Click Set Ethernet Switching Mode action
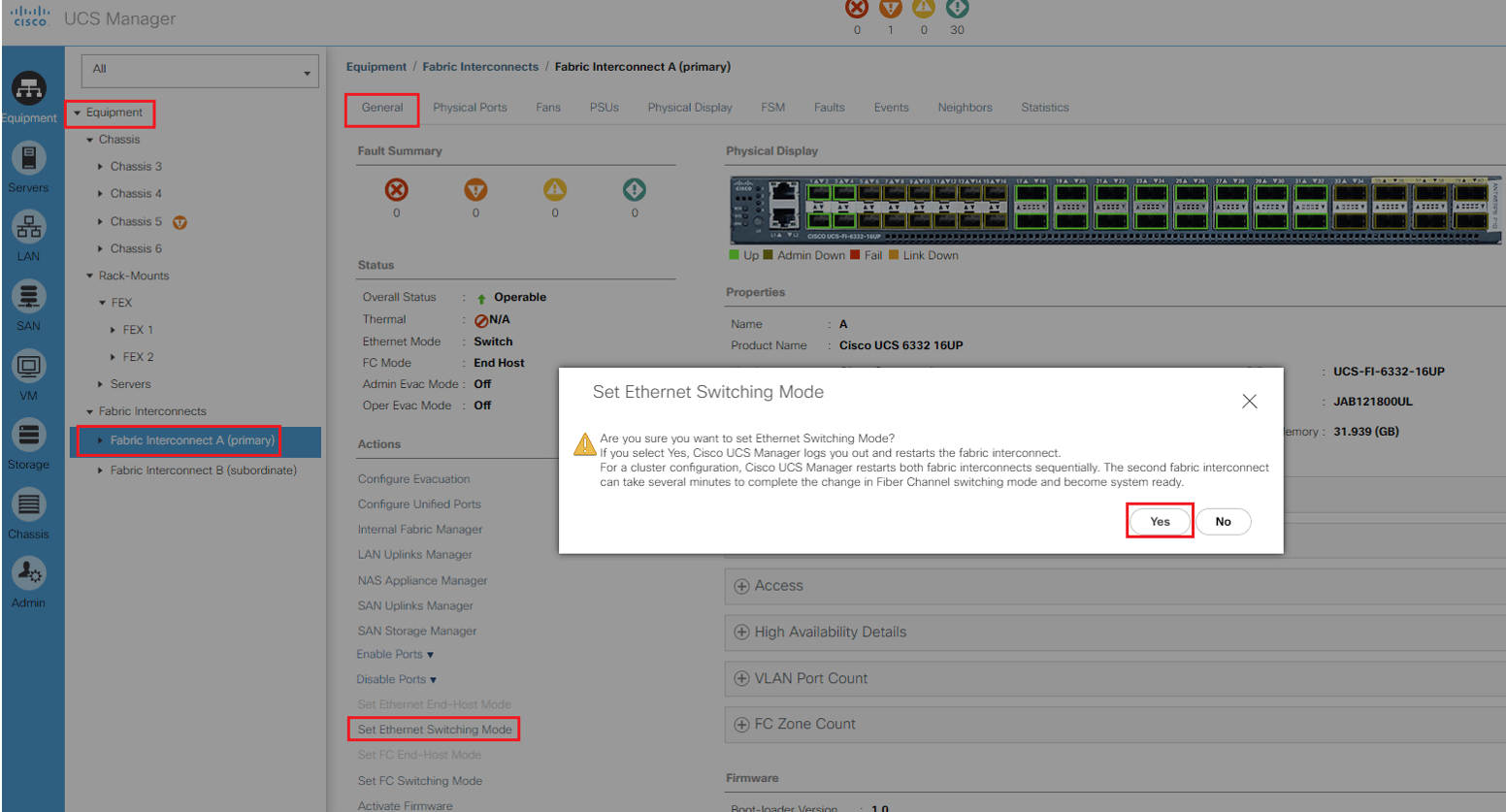 (x=435, y=730)
